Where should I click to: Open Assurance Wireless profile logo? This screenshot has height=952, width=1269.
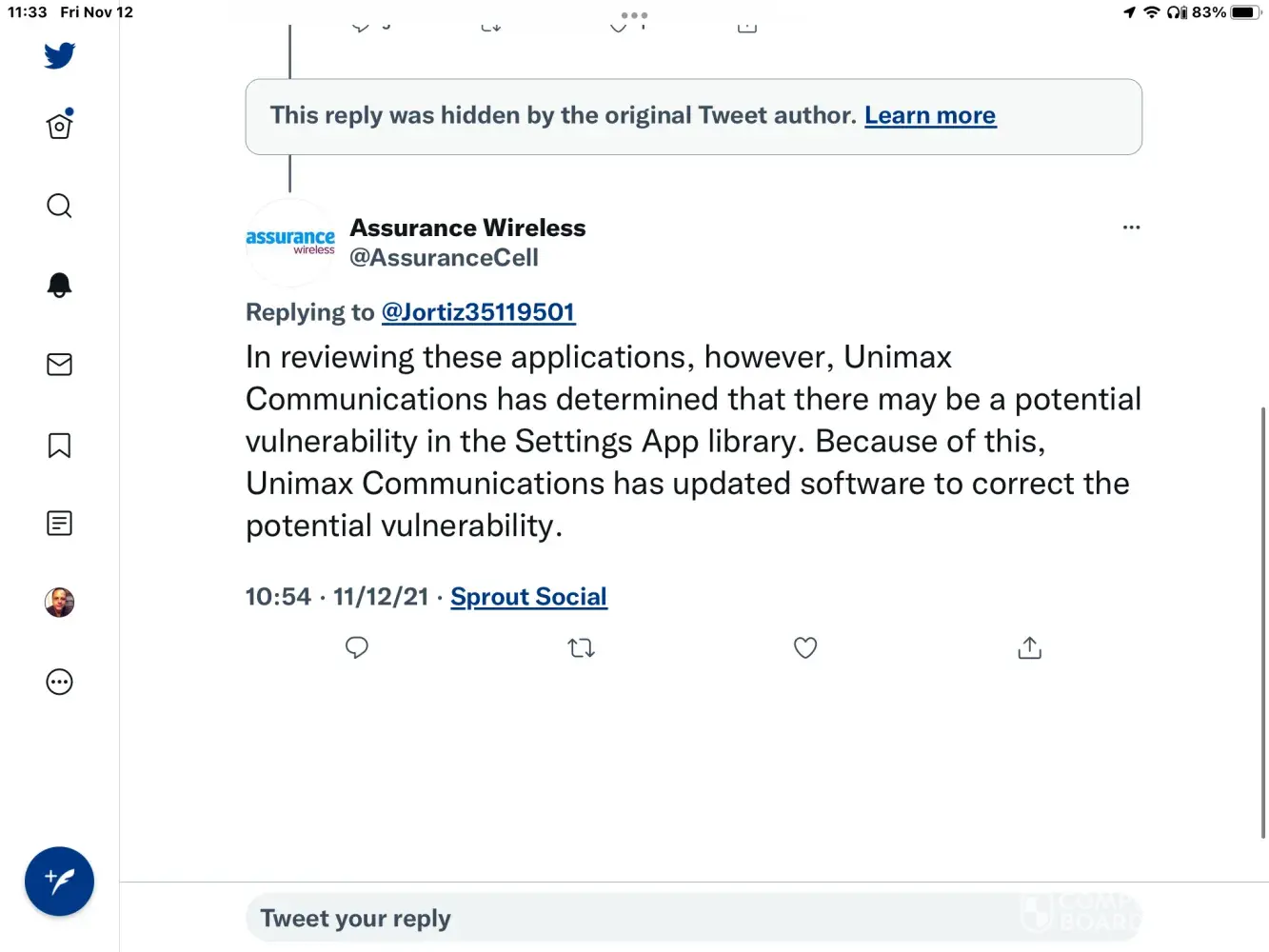tap(290, 242)
